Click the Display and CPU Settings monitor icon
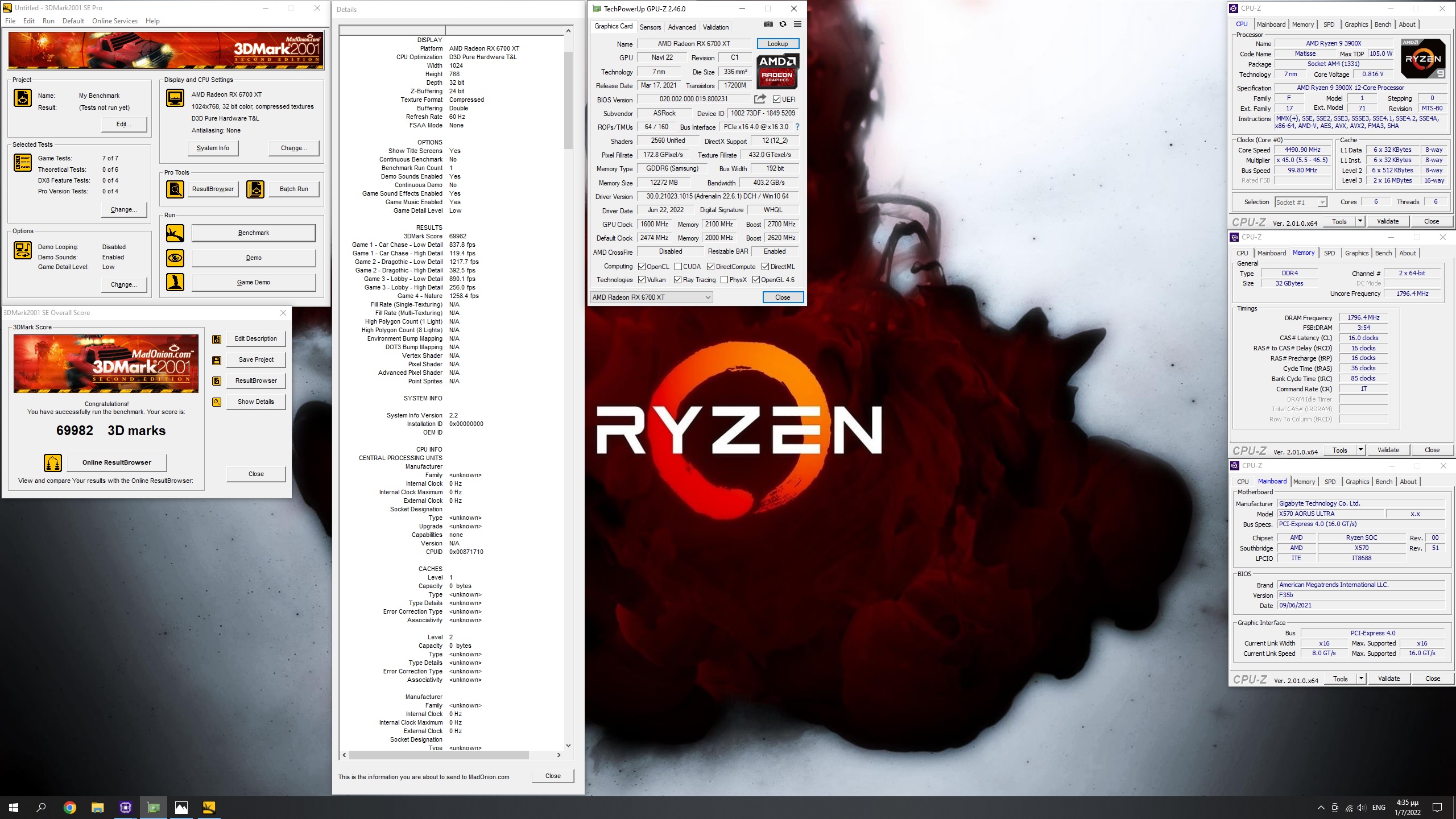 point(175,98)
